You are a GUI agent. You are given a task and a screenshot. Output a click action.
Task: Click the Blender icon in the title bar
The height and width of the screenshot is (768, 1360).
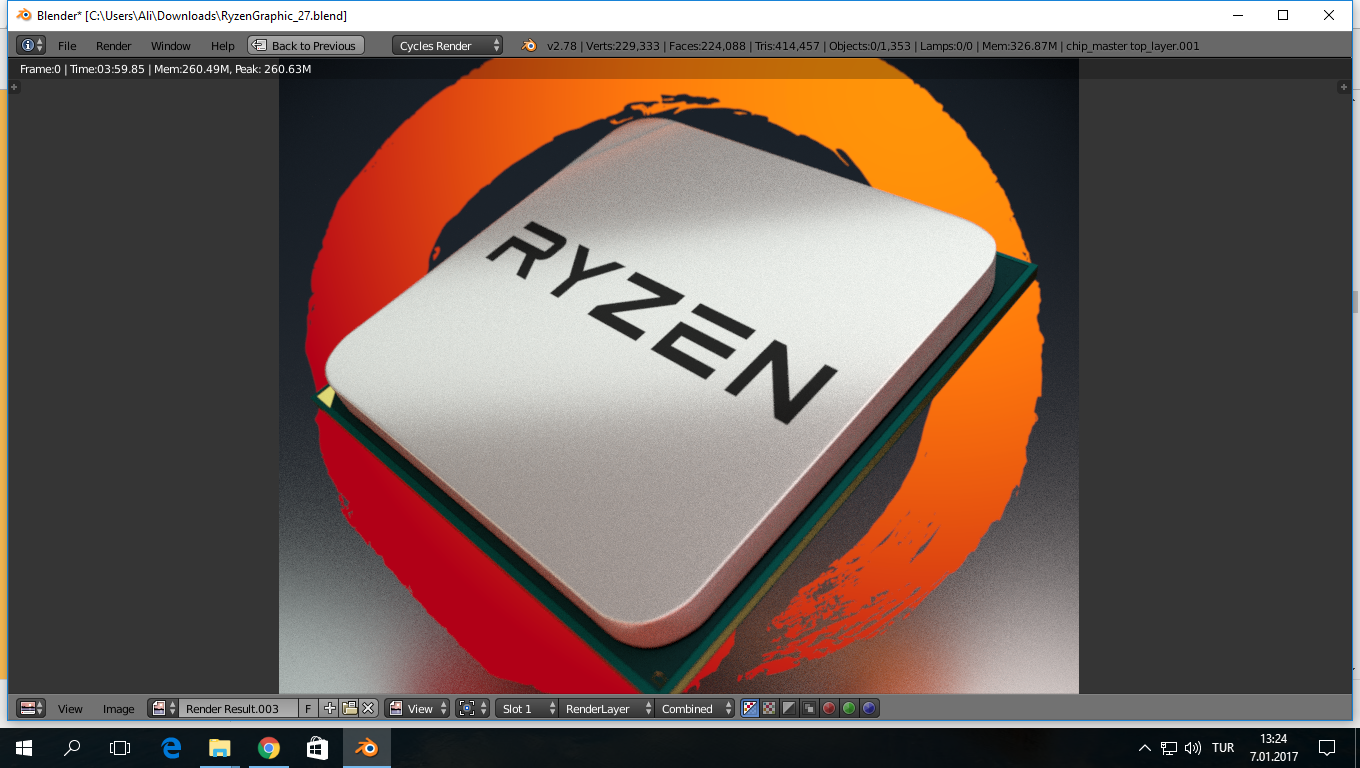[24, 15]
